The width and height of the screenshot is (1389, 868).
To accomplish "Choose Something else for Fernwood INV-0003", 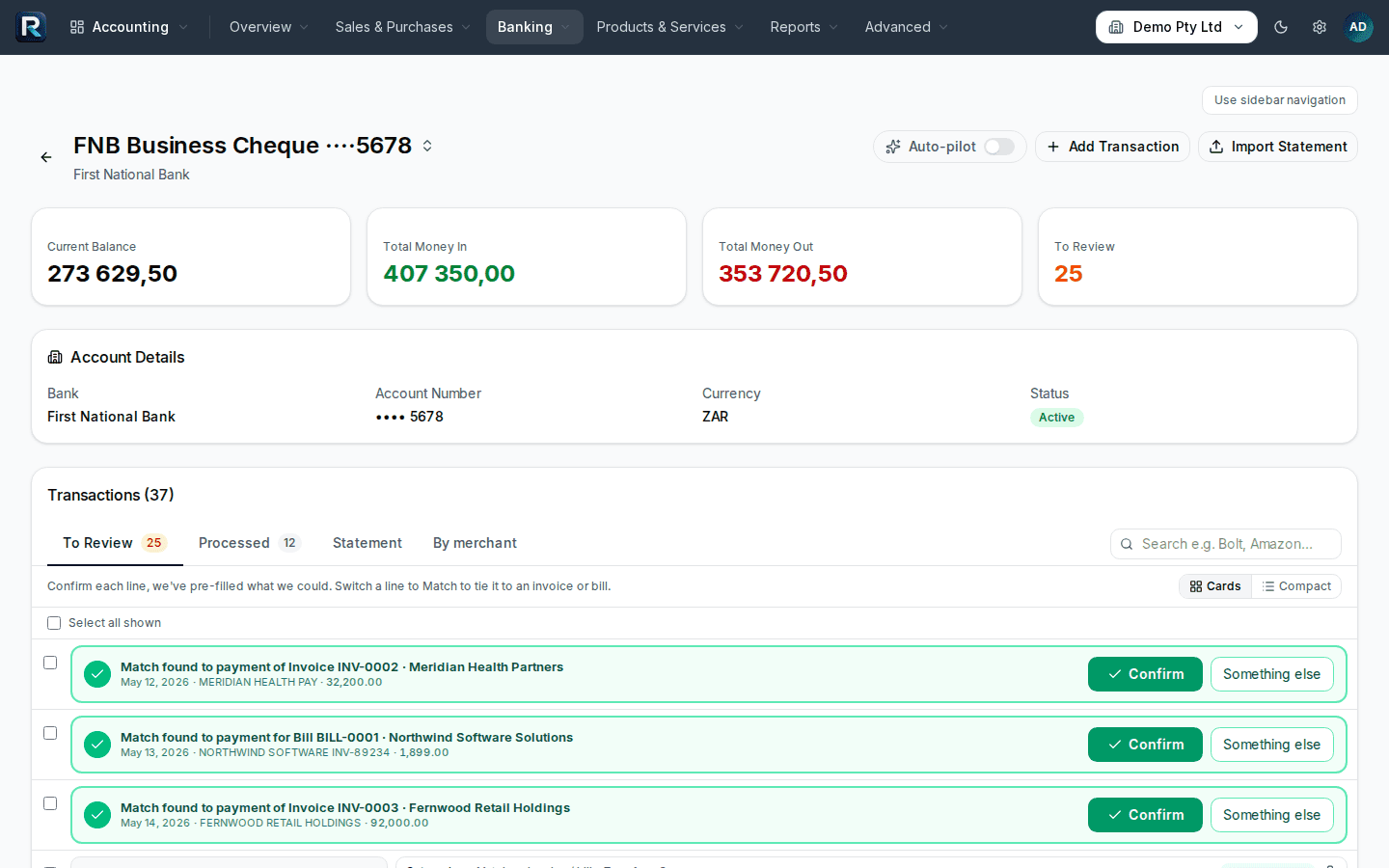I will coord(1272,815).
